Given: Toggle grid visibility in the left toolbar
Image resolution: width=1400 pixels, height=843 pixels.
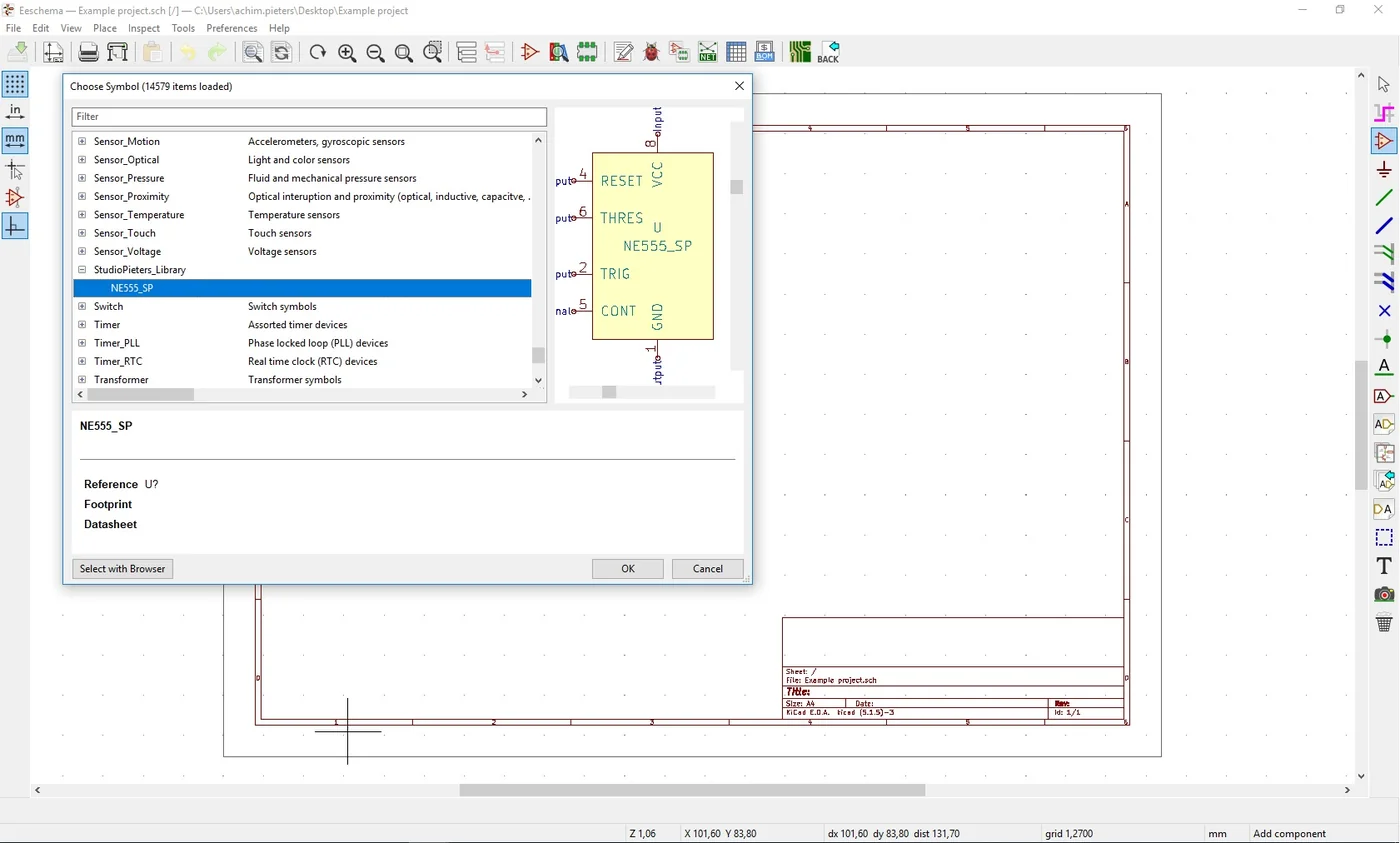Looking at the screenshot, I should (15, 83).
